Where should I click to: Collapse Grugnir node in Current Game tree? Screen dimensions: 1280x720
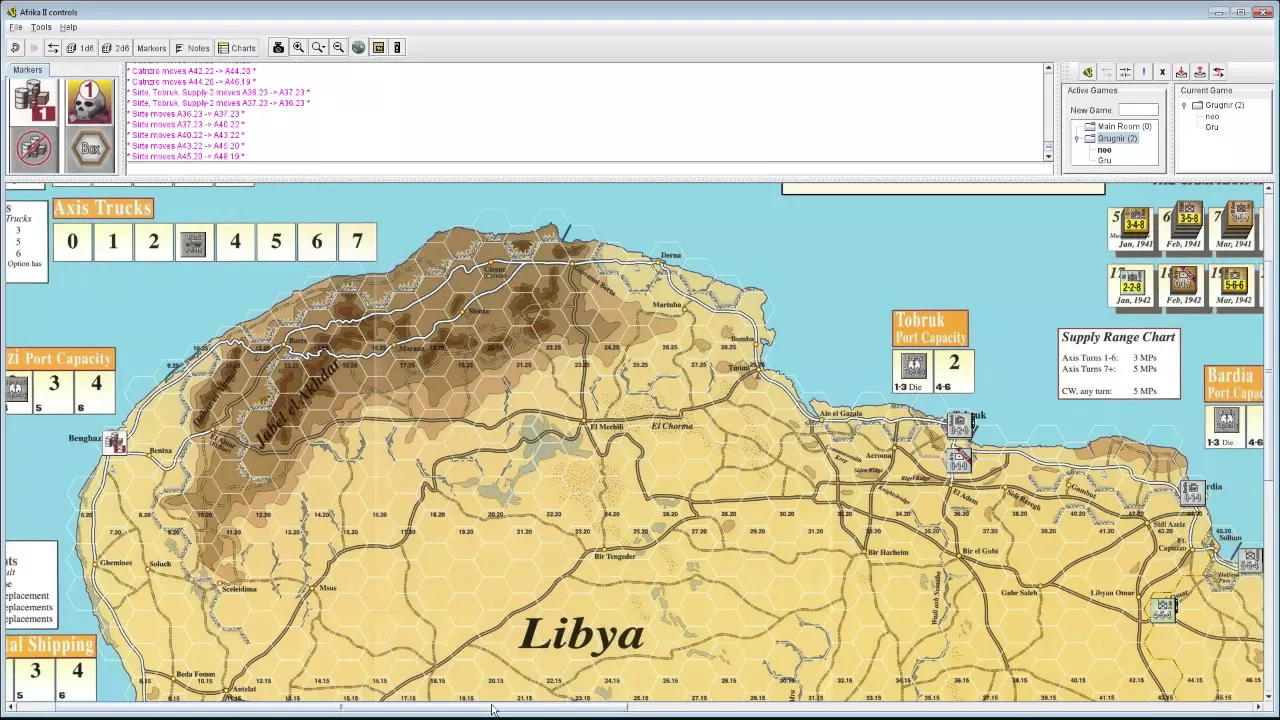coord(1184,105)
